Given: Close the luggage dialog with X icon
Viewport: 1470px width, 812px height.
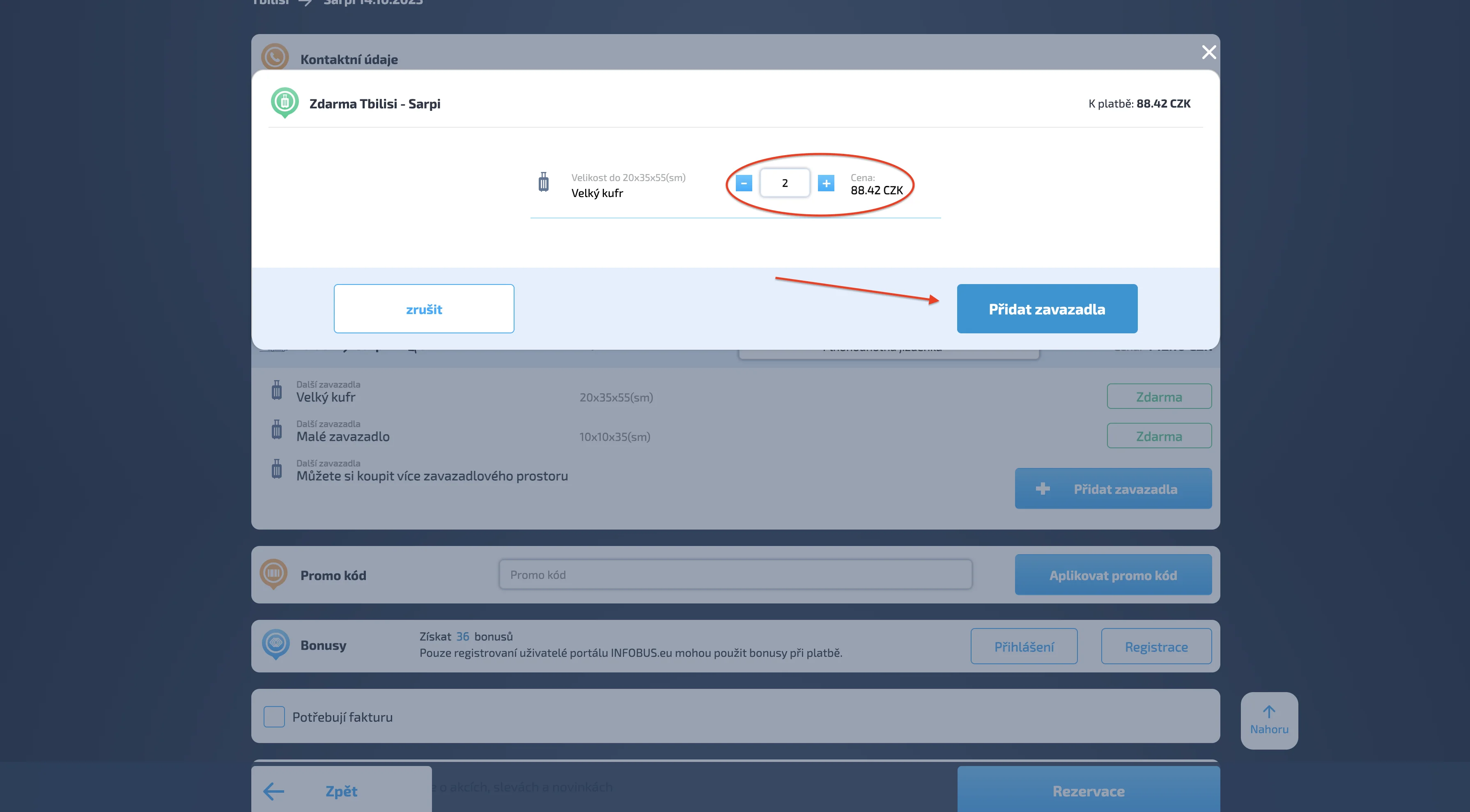Looking at the screenshot, I should (1208, 53).
